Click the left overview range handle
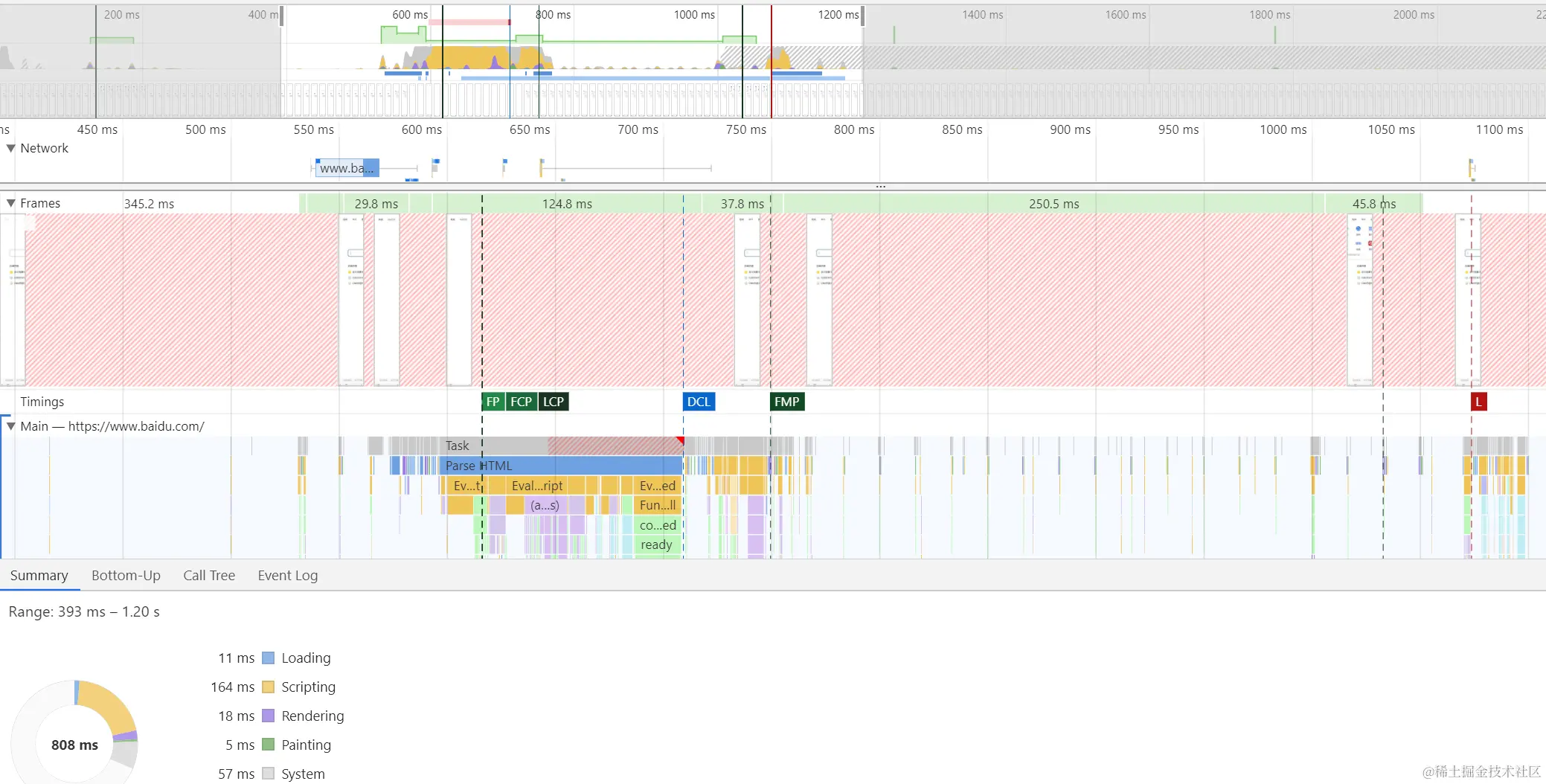1546x784 pixels. tap(282, 16)
